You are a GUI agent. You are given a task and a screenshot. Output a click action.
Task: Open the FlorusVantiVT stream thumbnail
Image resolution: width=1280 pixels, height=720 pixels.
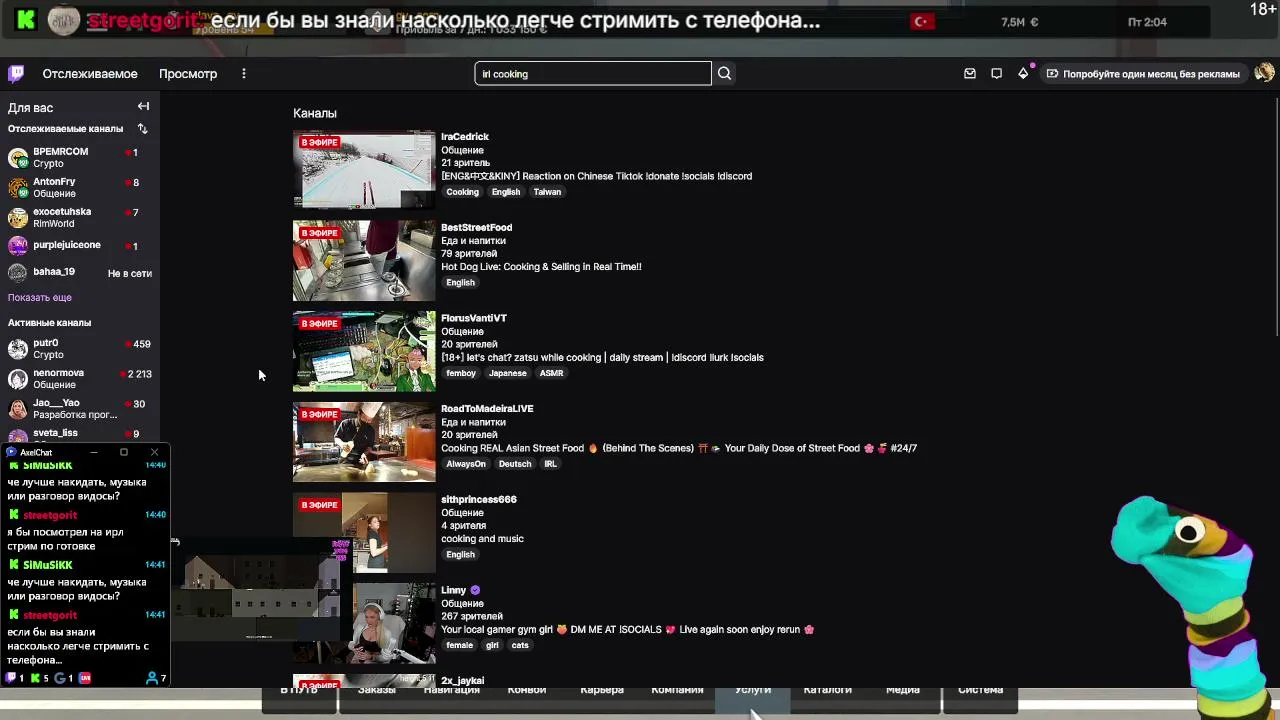click(364, 351)
